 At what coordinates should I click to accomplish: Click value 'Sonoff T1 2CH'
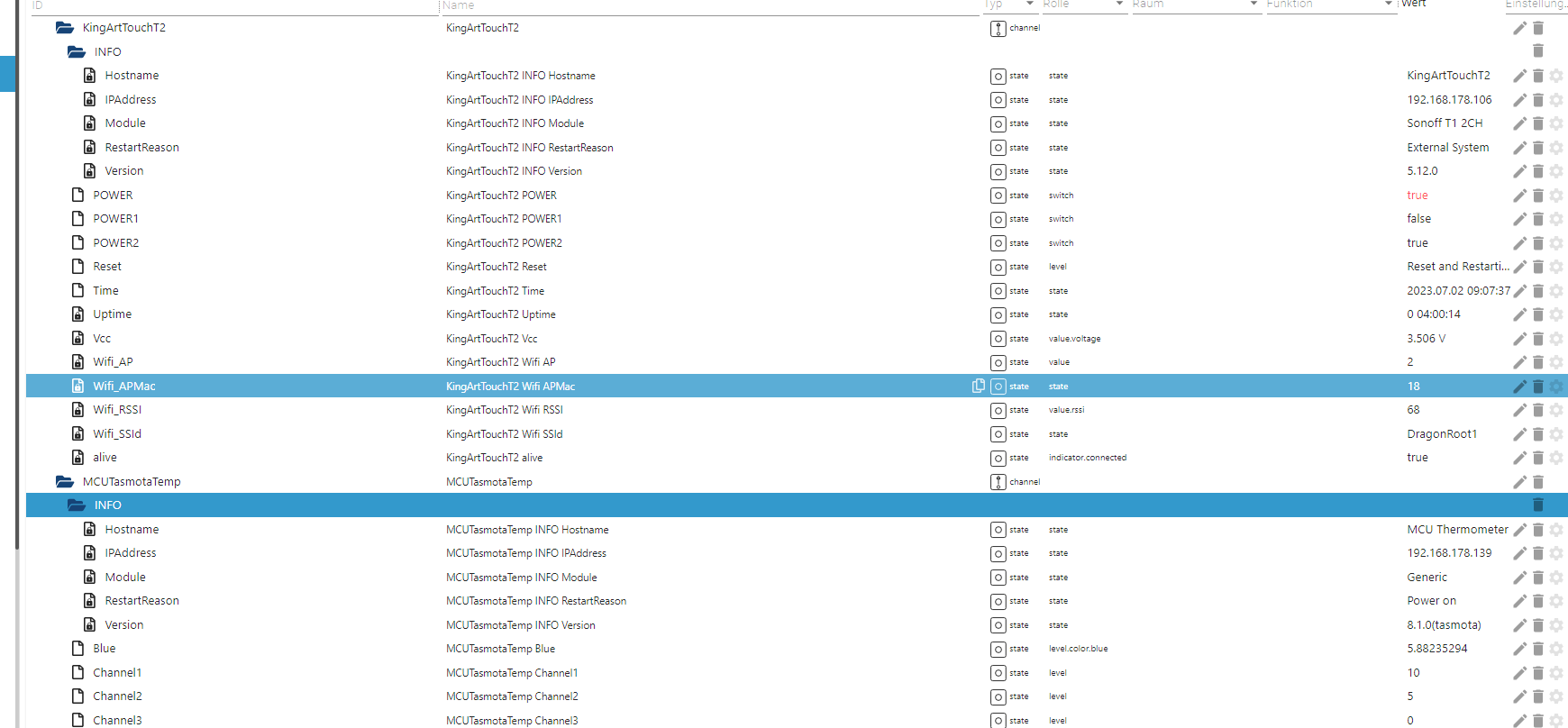[x=1445, y=123]
